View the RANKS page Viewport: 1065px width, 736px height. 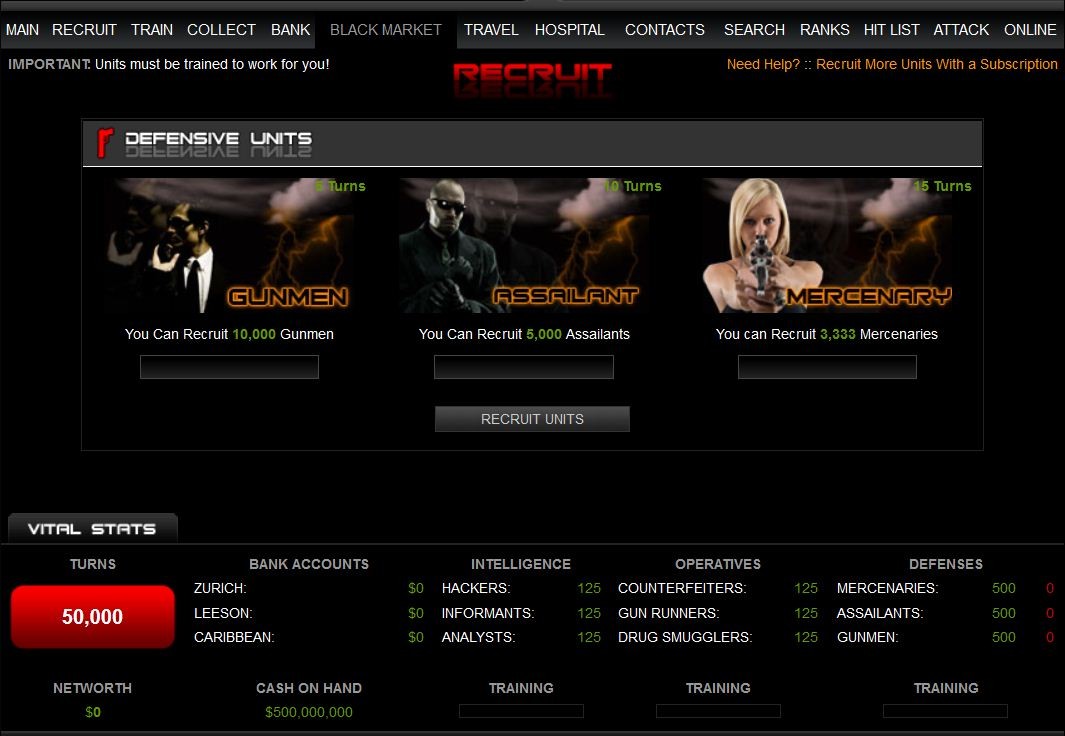(825, 30)
